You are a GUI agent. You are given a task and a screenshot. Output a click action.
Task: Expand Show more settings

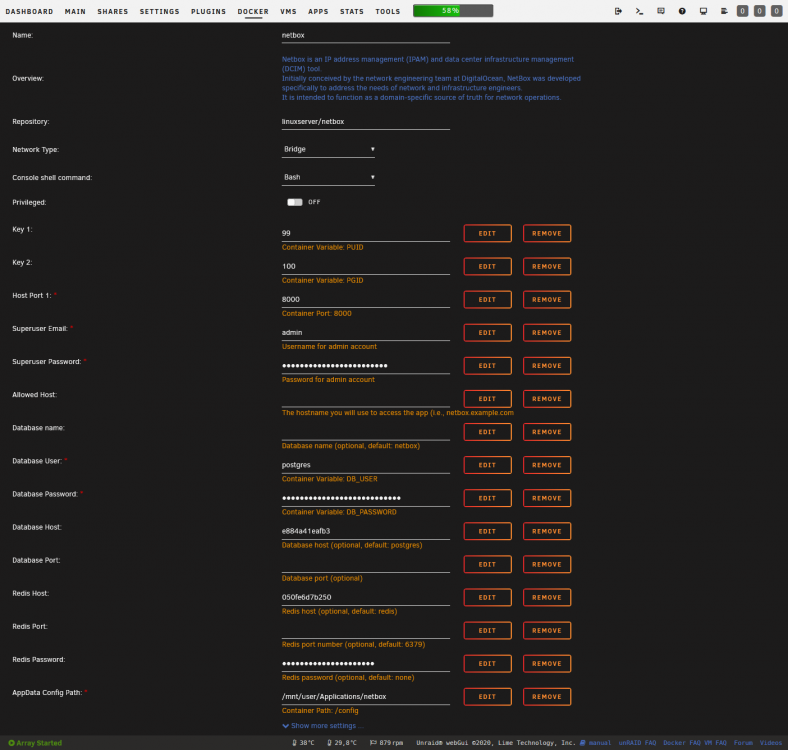click(323, 725)
